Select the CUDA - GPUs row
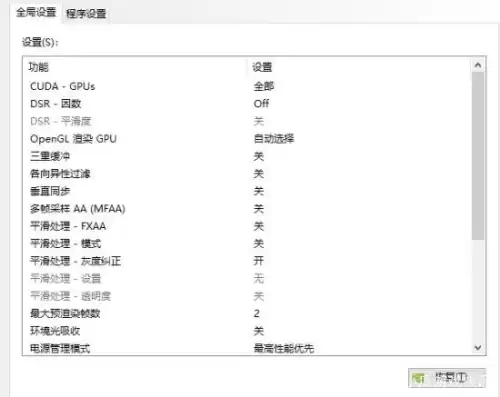 point(247,86)
